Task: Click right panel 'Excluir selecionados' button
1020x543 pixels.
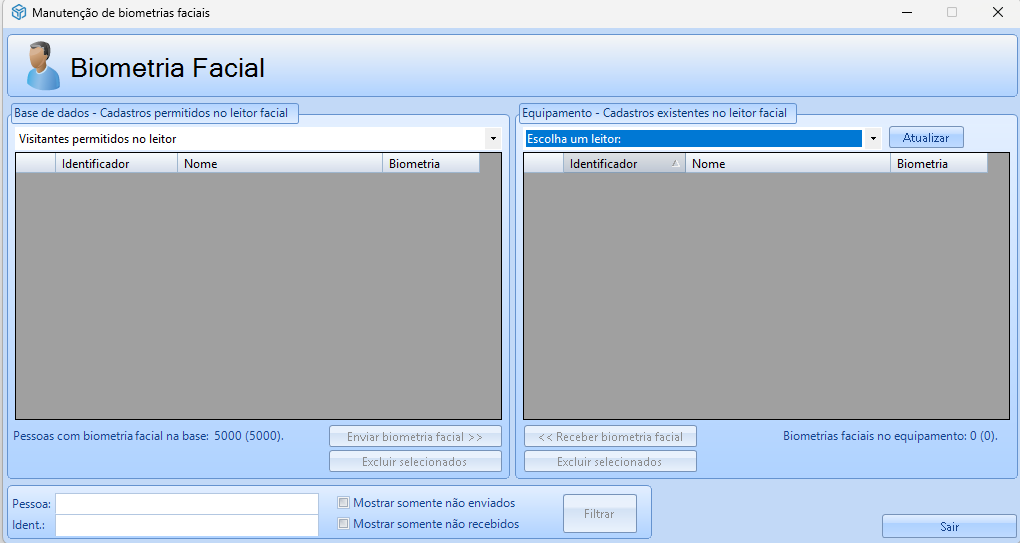Action: [610, 462]
